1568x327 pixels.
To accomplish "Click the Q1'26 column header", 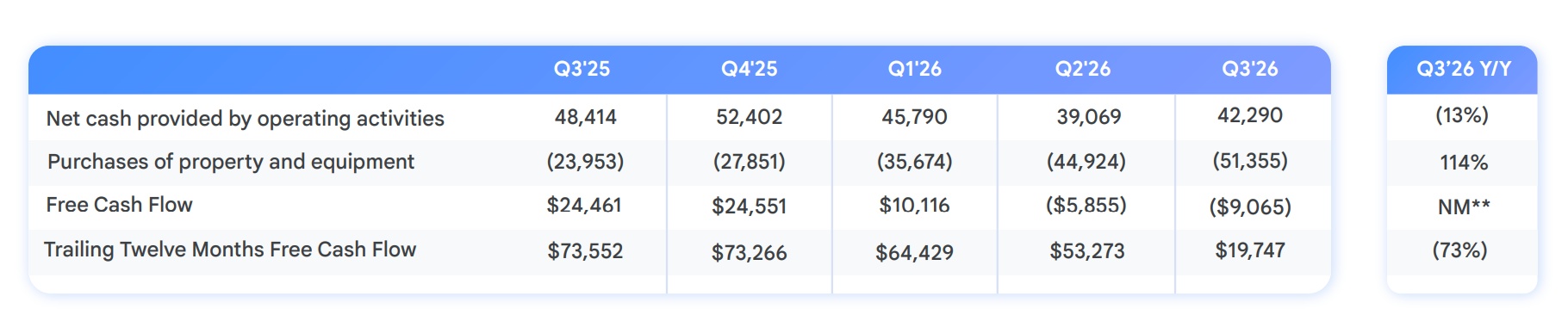I will tap(915, 69).
